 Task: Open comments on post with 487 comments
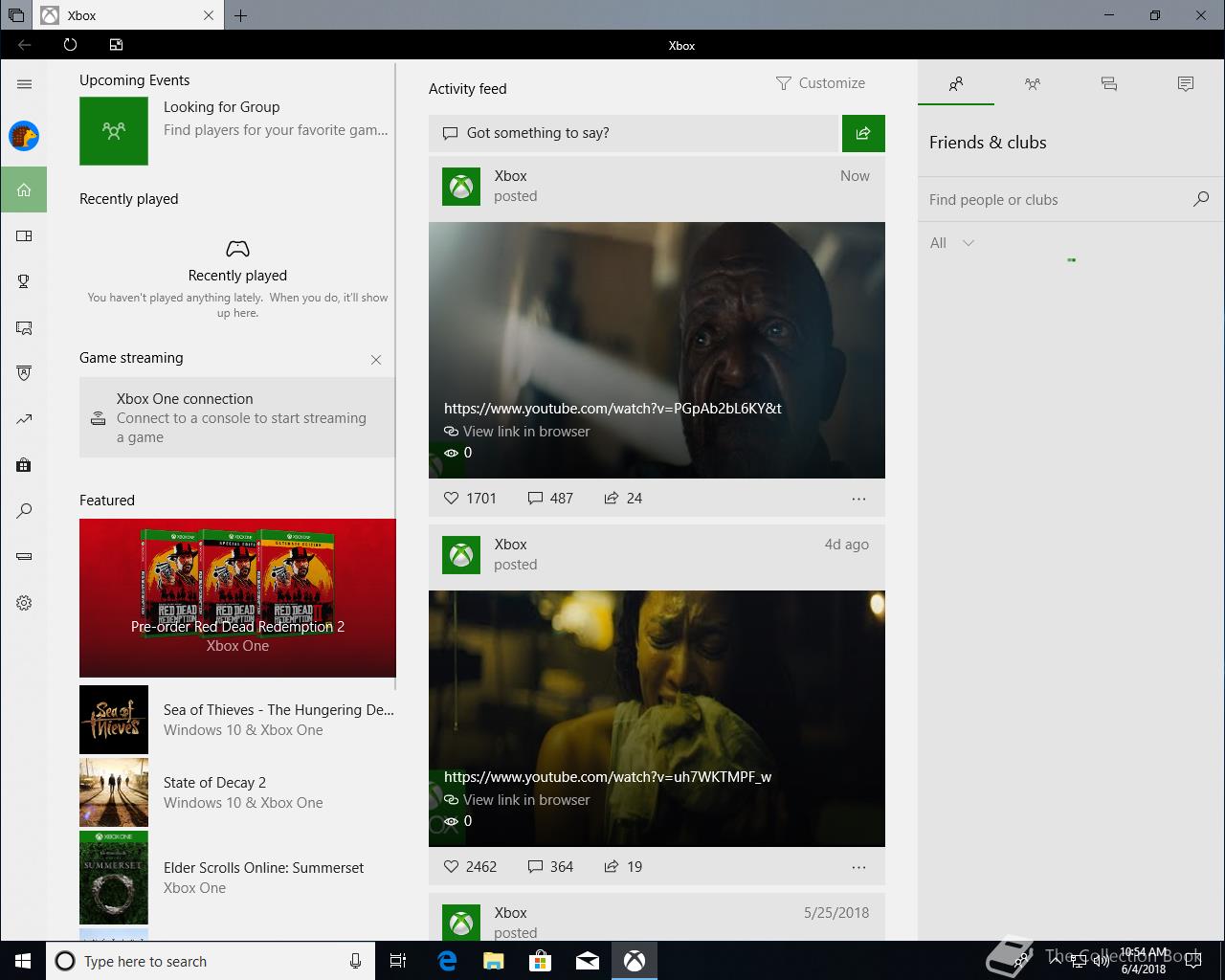pyautogui.click(x=550, y=498)
